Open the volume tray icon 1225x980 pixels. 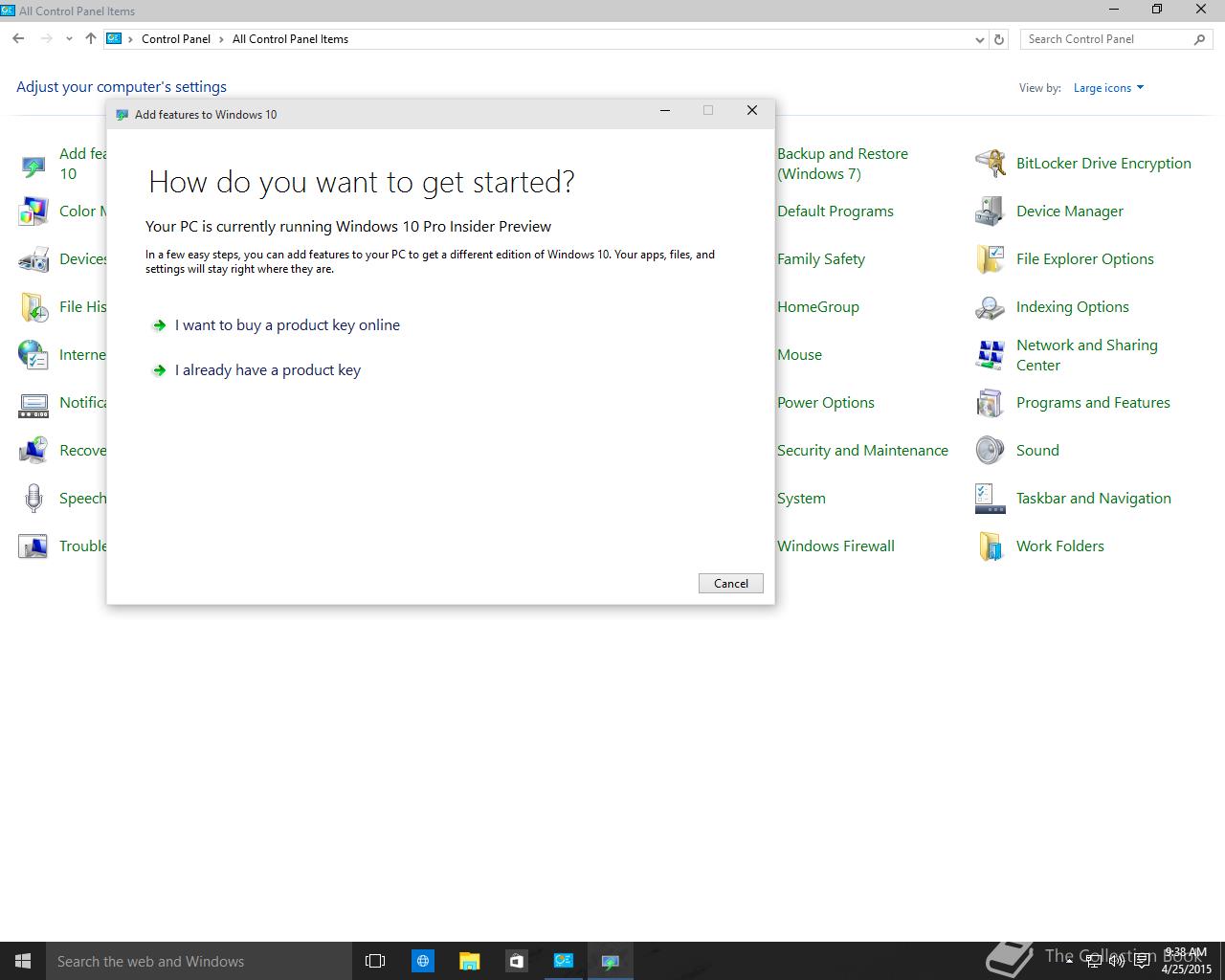[1117, 961]
